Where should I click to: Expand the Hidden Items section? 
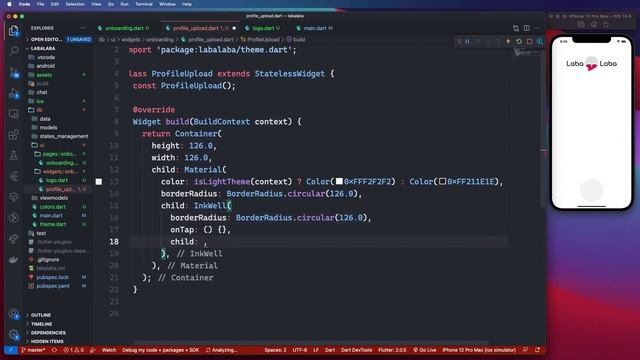(x=47, y=342)
